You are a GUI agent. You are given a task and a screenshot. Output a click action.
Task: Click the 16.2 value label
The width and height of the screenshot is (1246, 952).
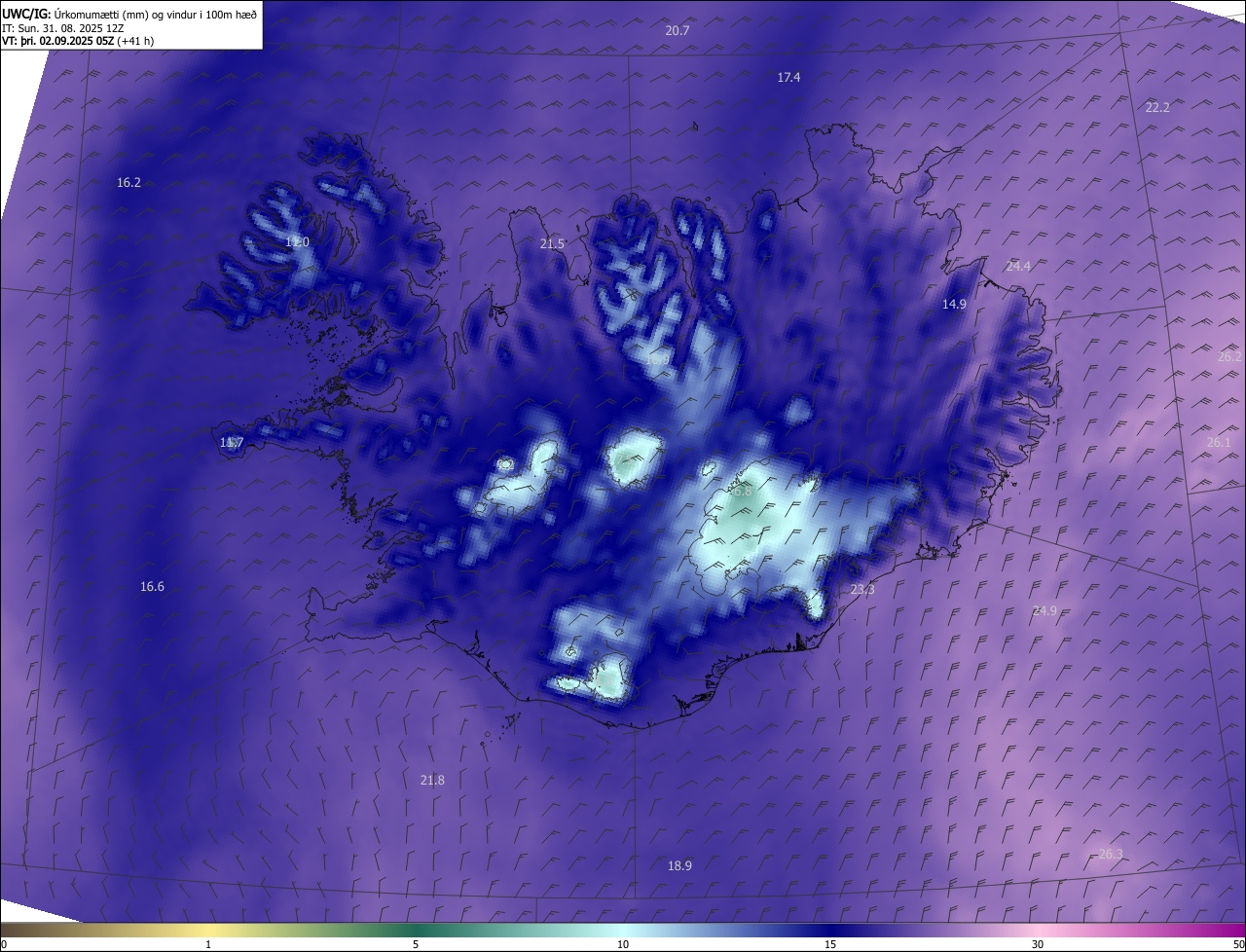[x=128, y=182]
